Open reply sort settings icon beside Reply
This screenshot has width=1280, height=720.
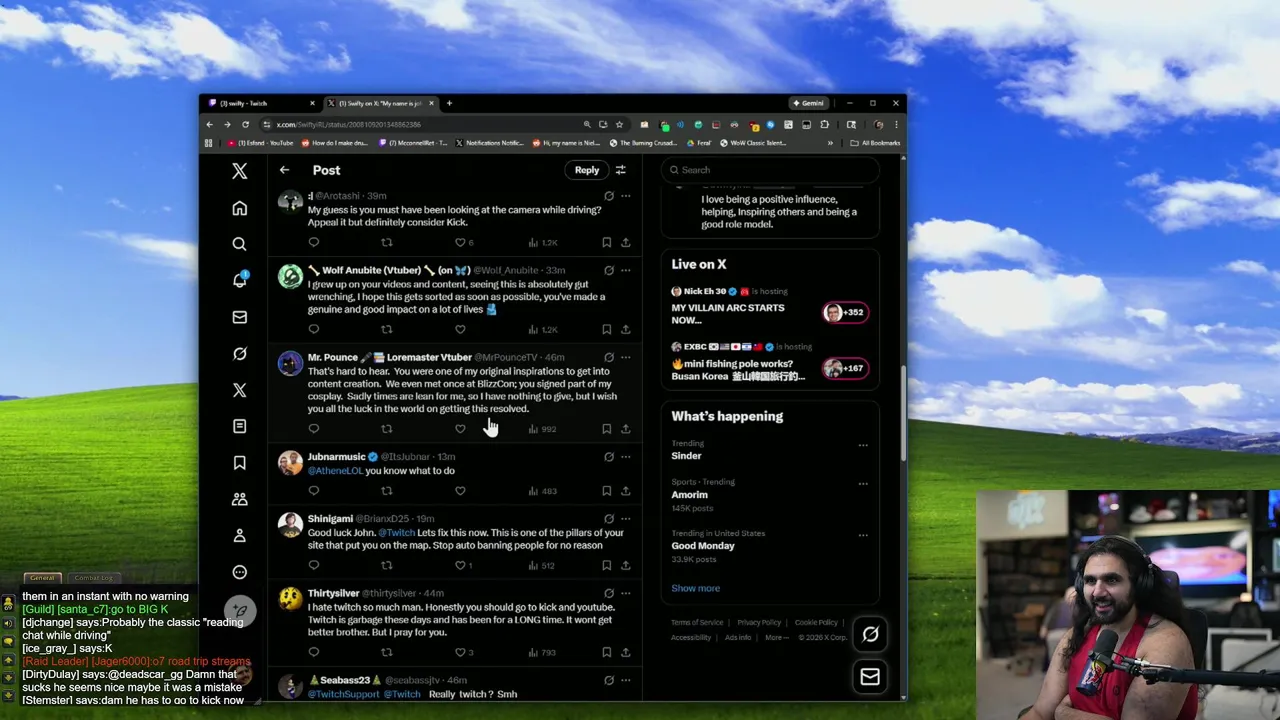click(x=621, y=170)
